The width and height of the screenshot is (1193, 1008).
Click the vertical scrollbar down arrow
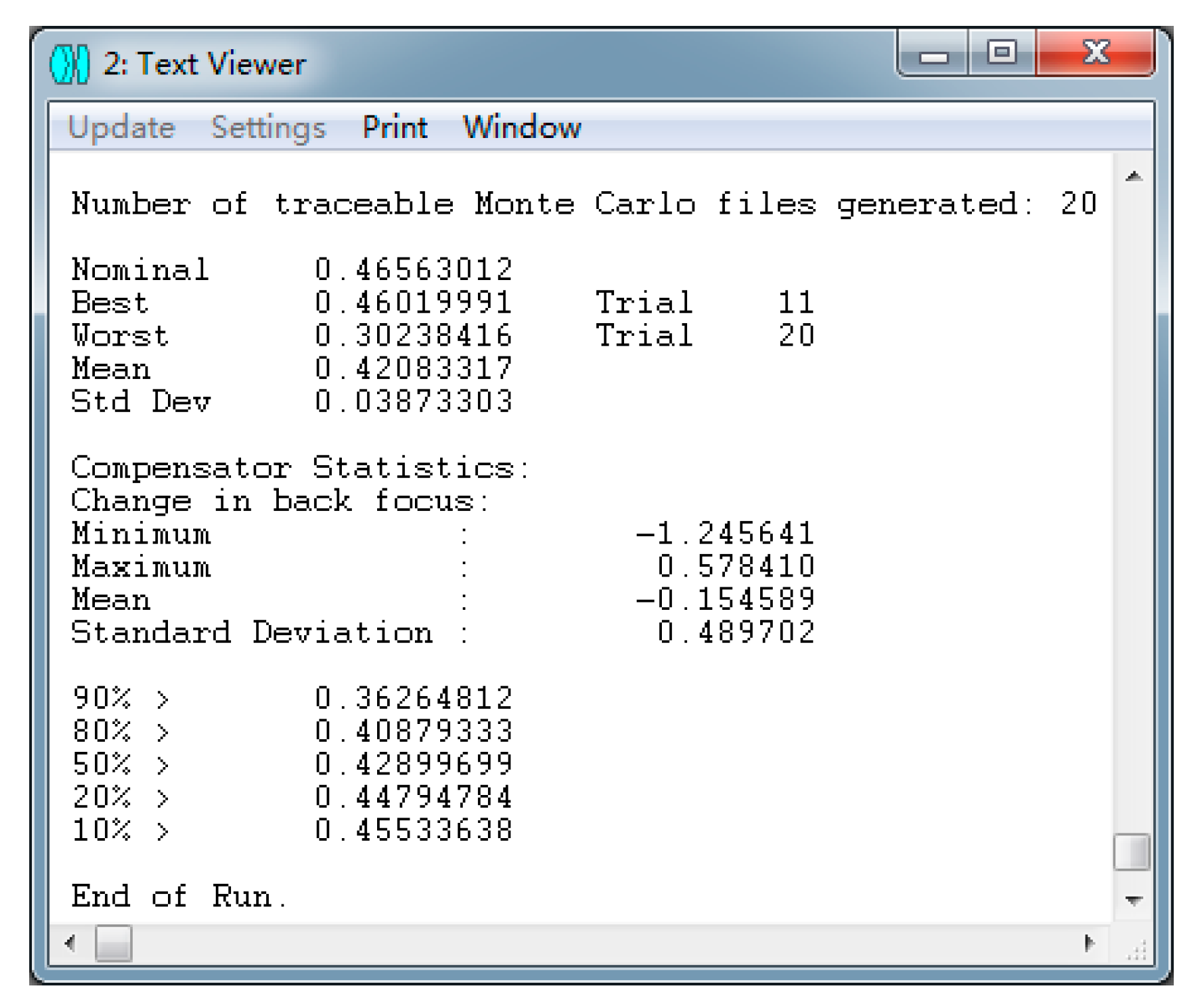click(1133, 900)
